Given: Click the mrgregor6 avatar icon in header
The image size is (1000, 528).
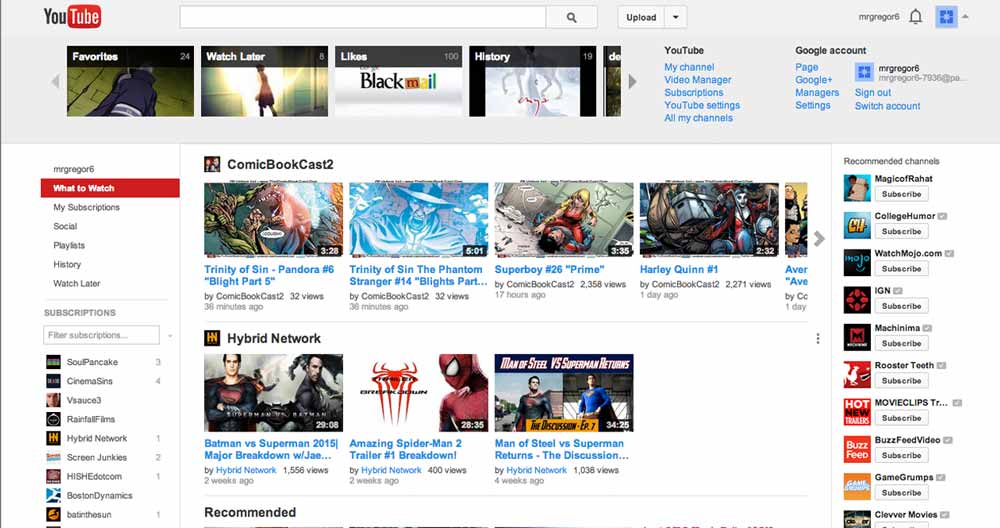Looking at the screenshot, I should (946, 17).
